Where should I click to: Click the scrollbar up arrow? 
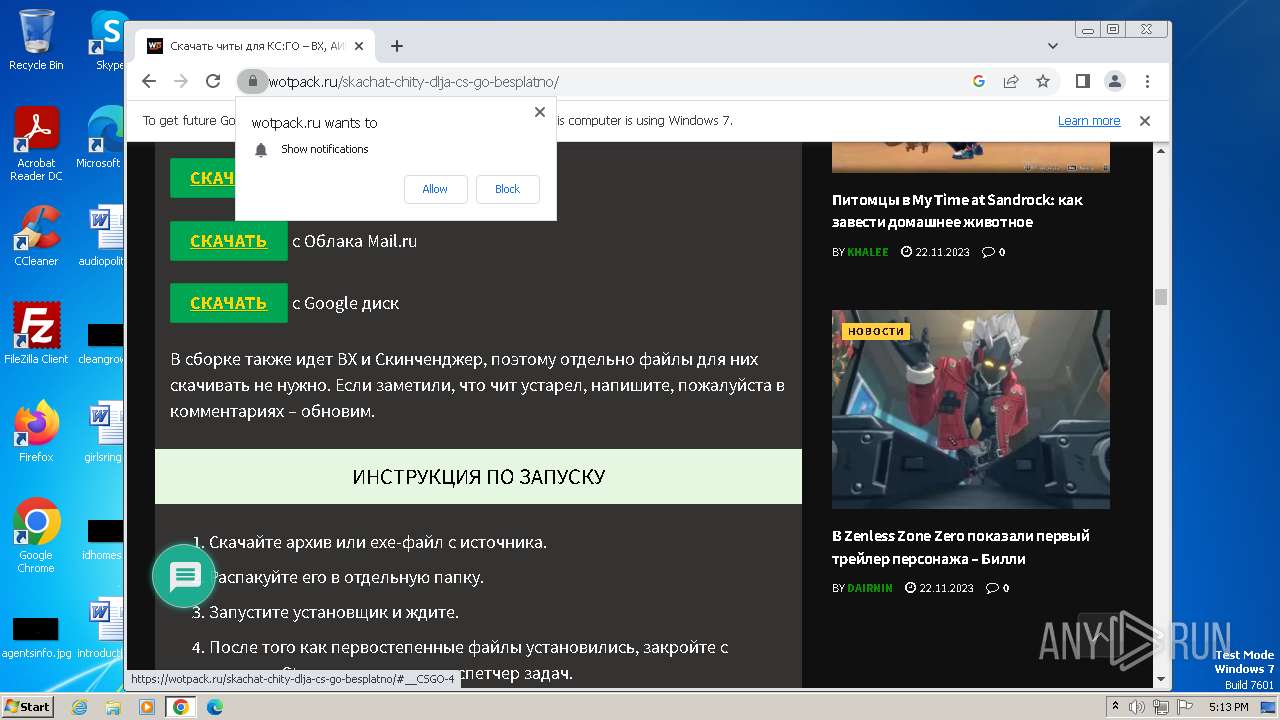(x=1161, y=151)
